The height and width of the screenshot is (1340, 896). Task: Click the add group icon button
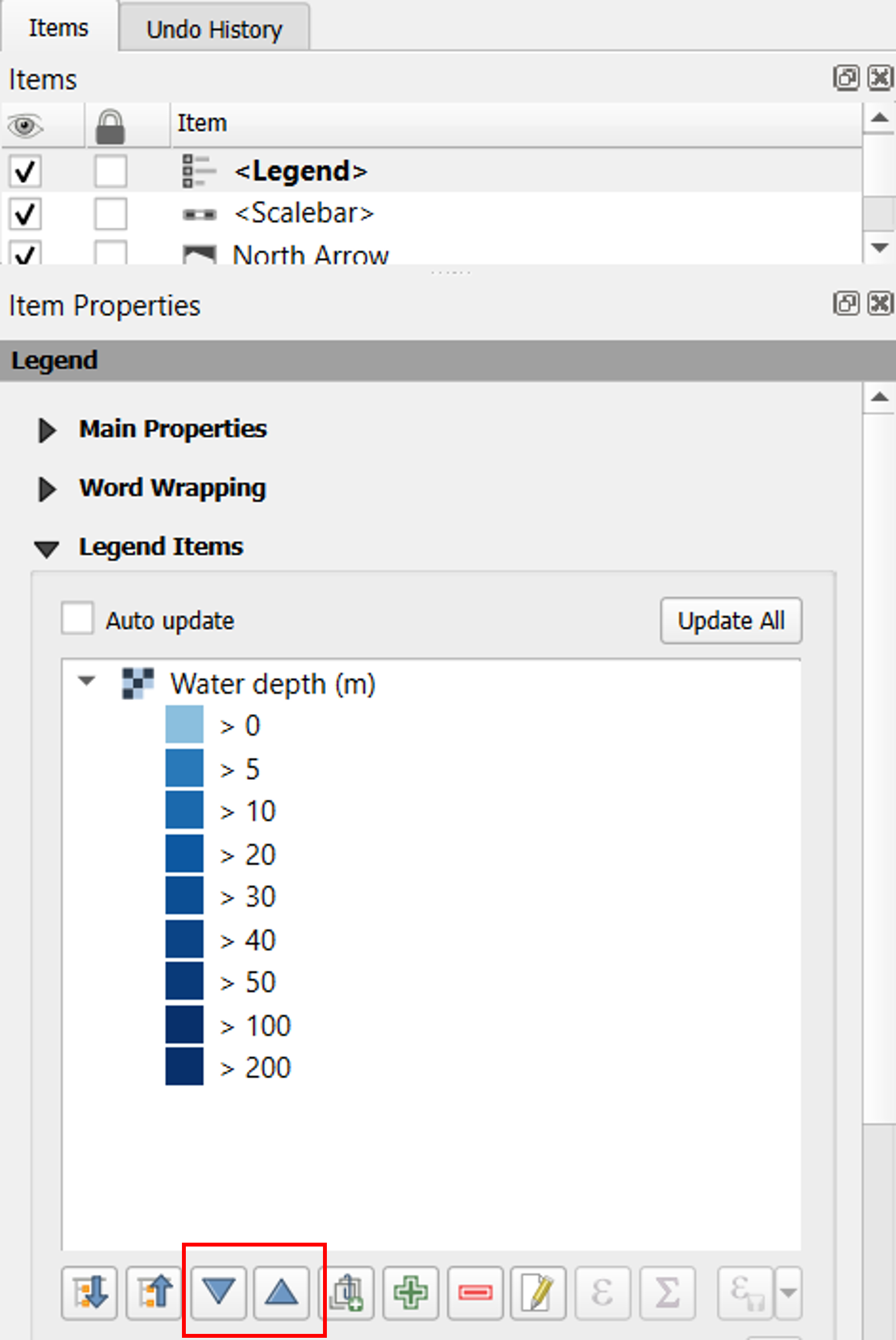pyautogui.click(x=347, y=1292)
